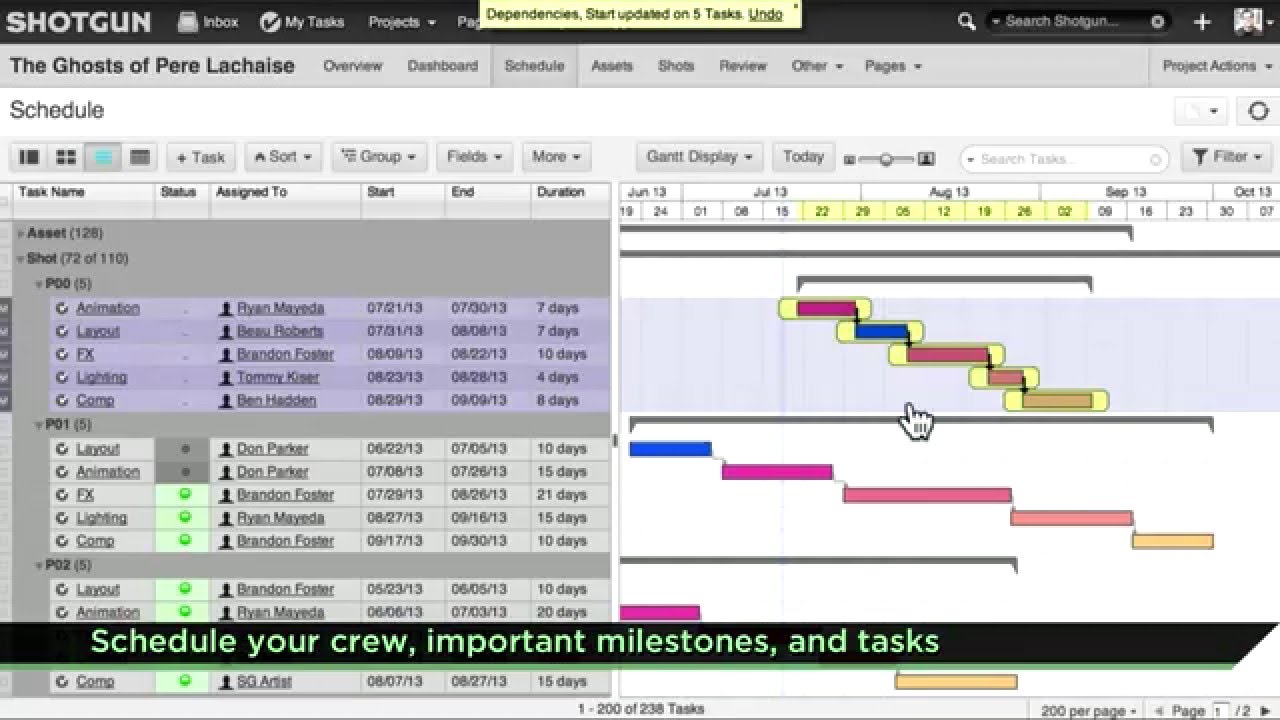The height and width of the screenshot is (720, 1280).
Task: Click the task icon beside P00 Lighting
Action: (62, 378)
